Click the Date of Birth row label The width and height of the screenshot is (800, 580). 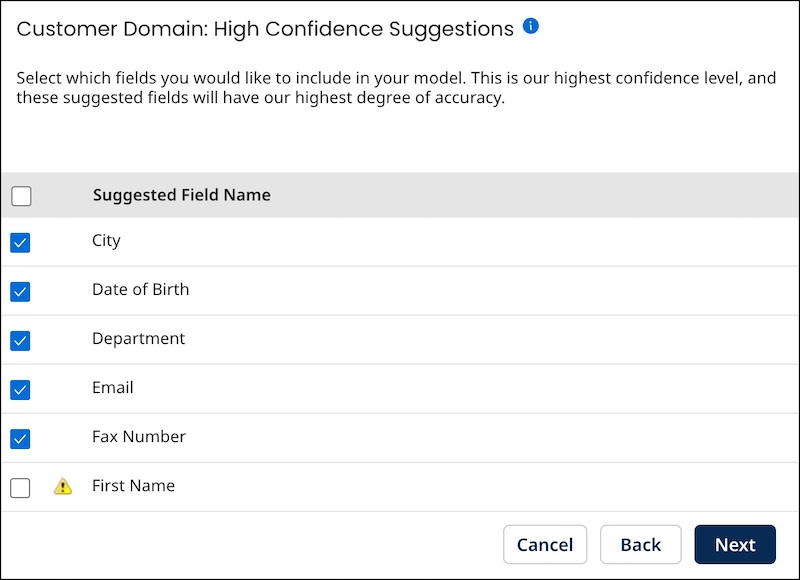pos(139,290)
